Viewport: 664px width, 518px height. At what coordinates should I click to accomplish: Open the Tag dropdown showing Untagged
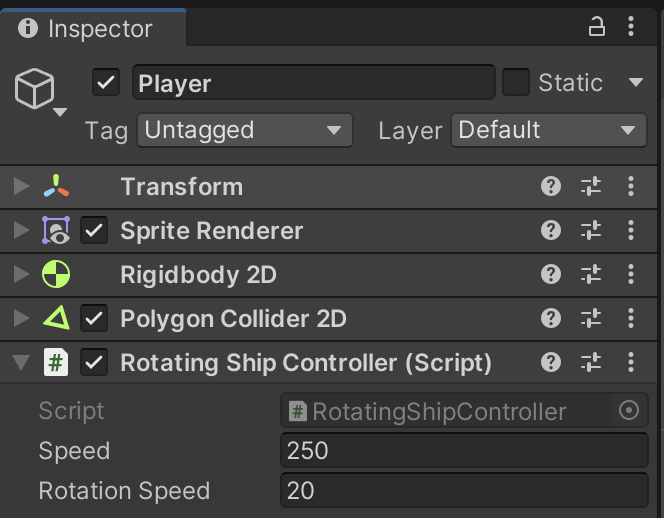[244, 130]
